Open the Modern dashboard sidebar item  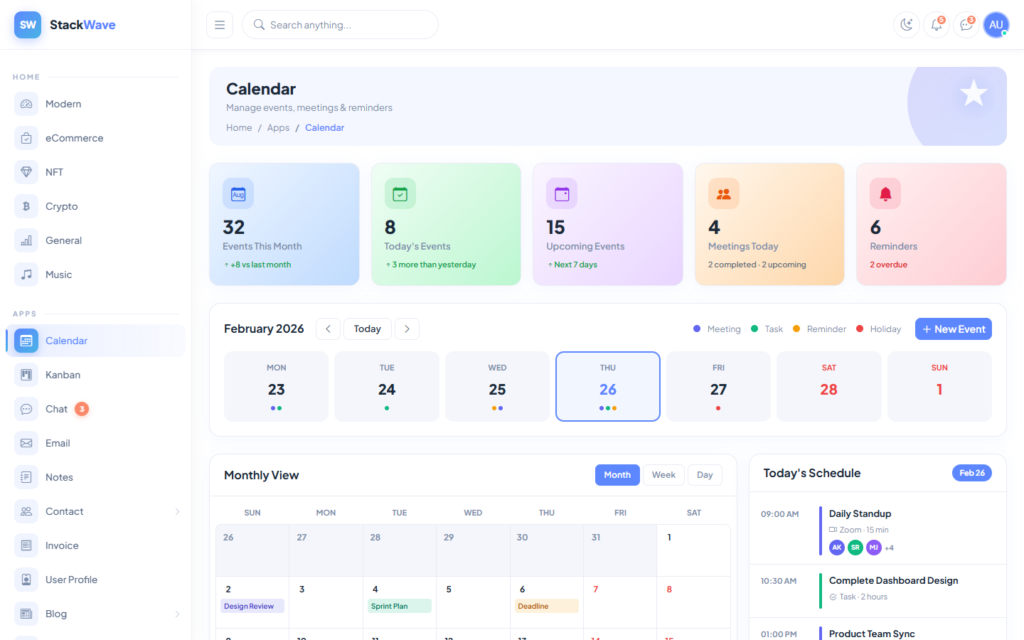[x=96, y=104]
